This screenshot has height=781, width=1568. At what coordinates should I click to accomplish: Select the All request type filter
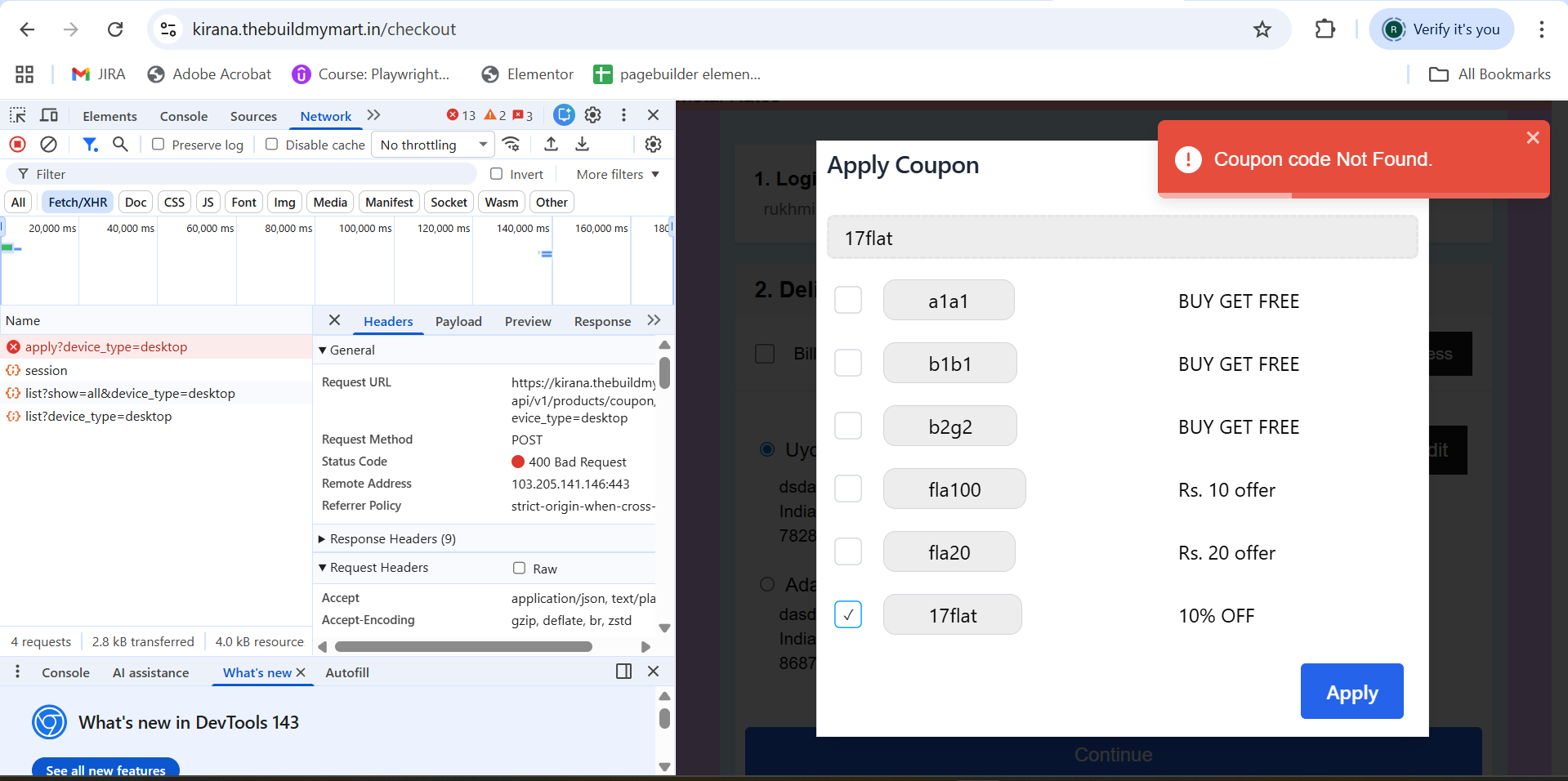19,203
